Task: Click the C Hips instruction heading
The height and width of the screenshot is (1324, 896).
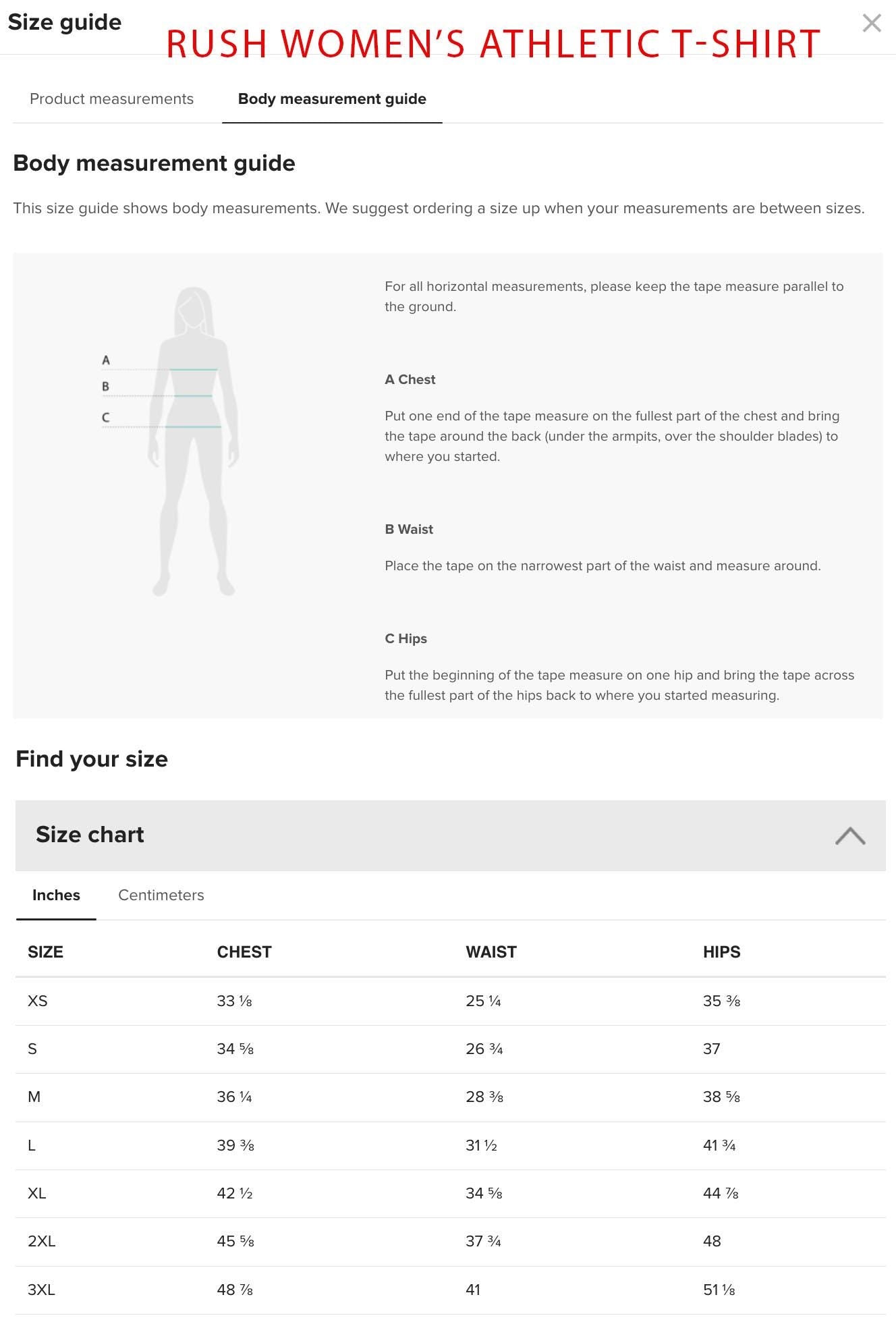Action: click(405, 639)
